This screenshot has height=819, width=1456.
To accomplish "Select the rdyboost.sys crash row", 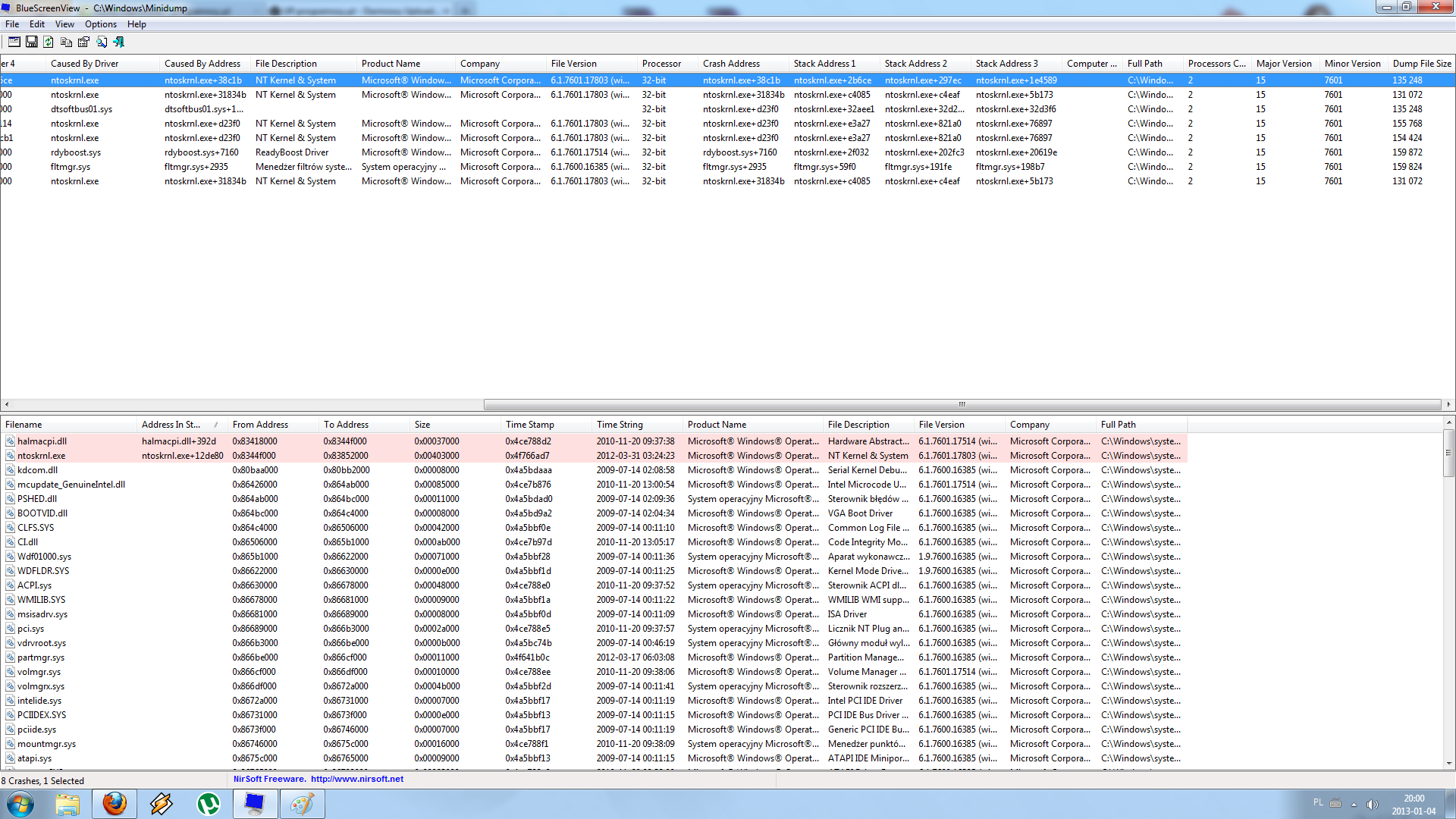I will [x=728, y=152].
